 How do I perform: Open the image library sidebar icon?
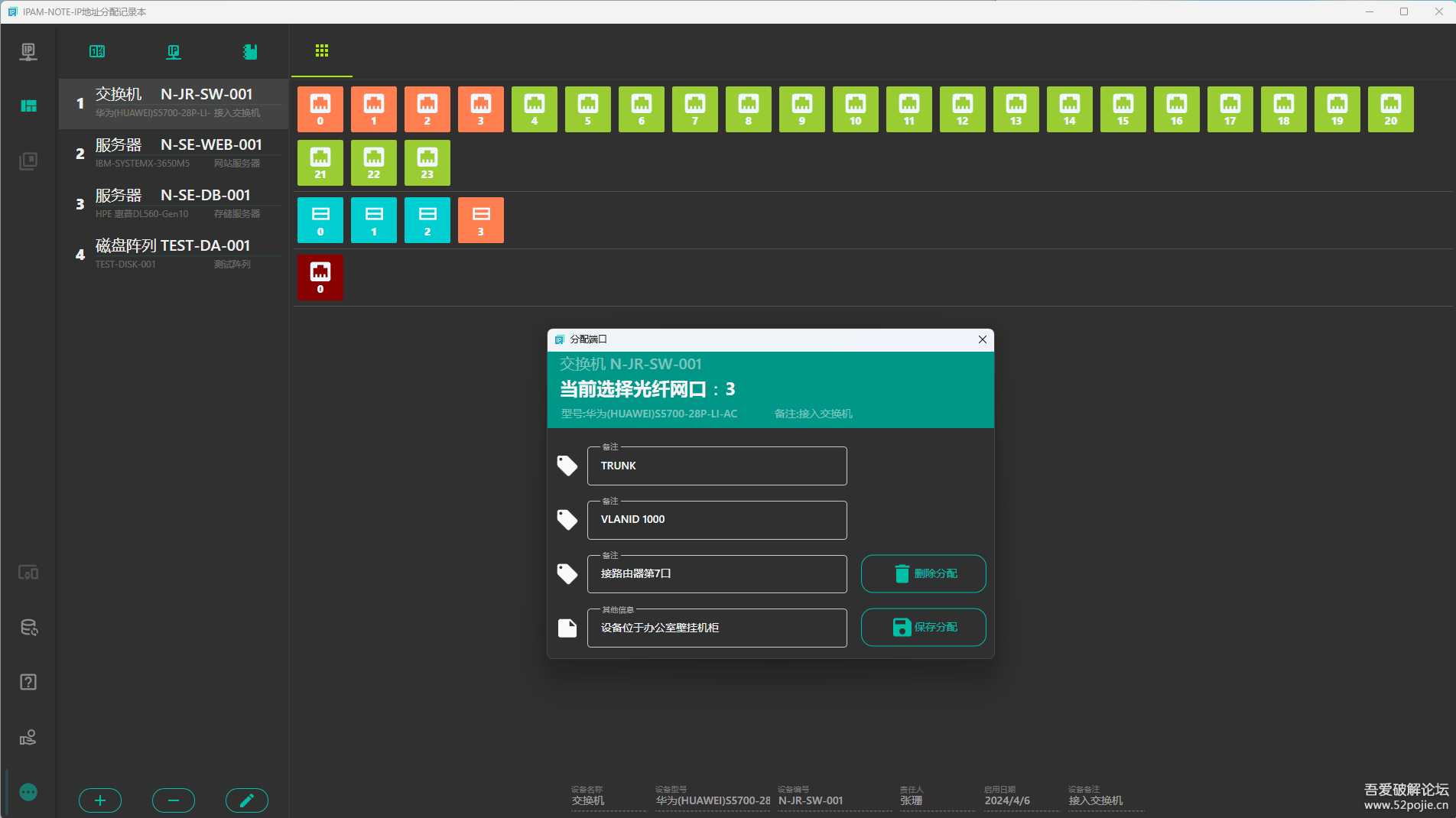click(28, 161)
